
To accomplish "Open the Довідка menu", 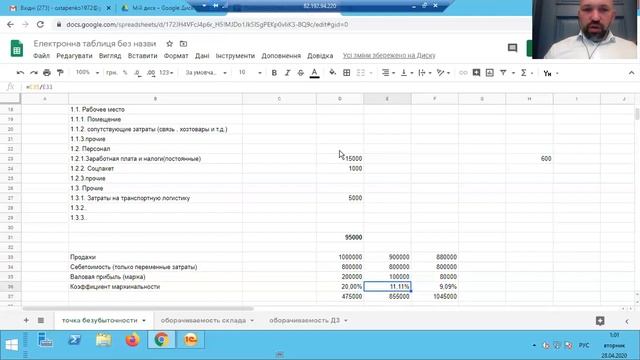I will pyautogui.click(x=320, y=56).
